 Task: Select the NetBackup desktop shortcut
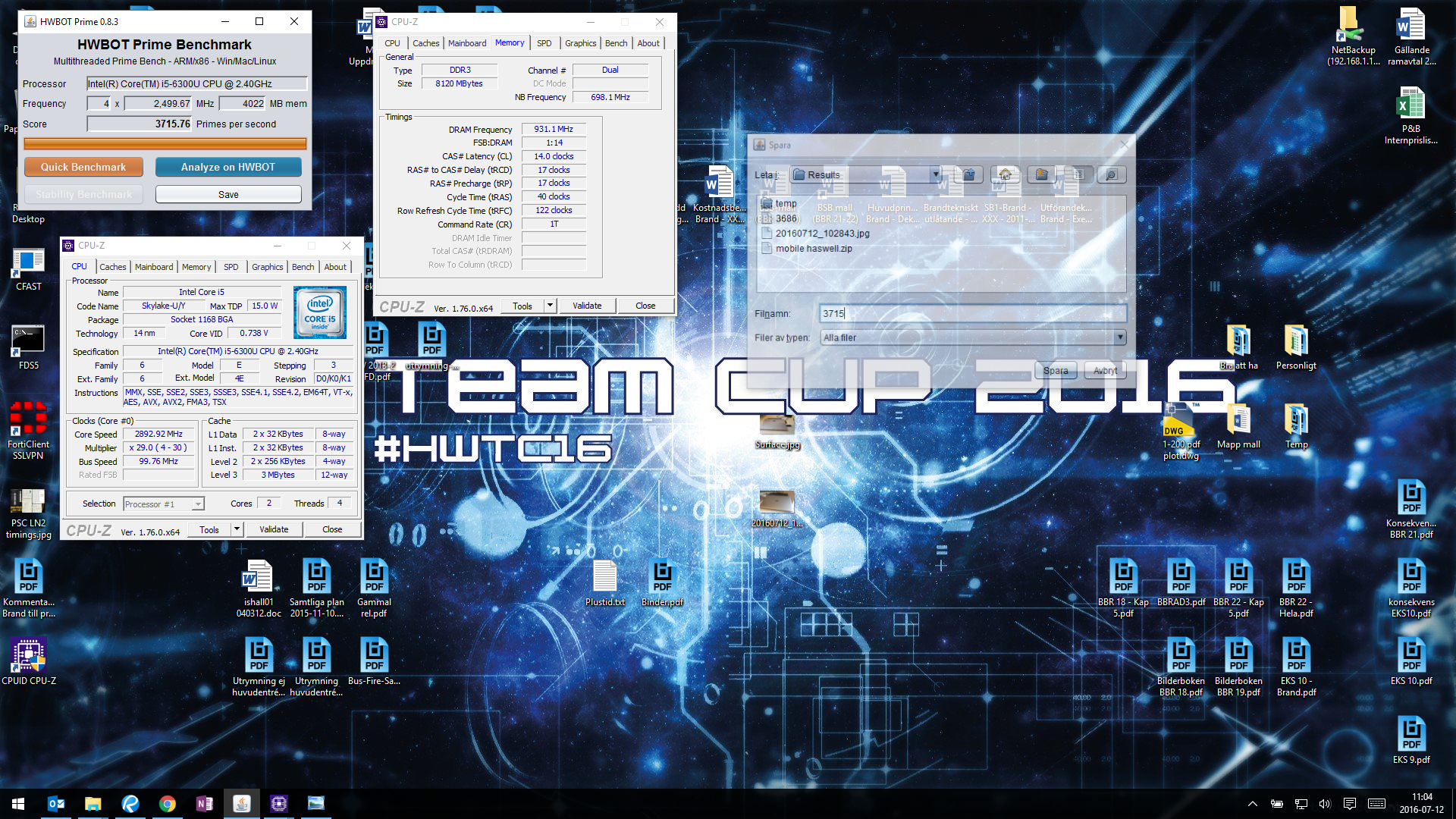coord(1353,36)
